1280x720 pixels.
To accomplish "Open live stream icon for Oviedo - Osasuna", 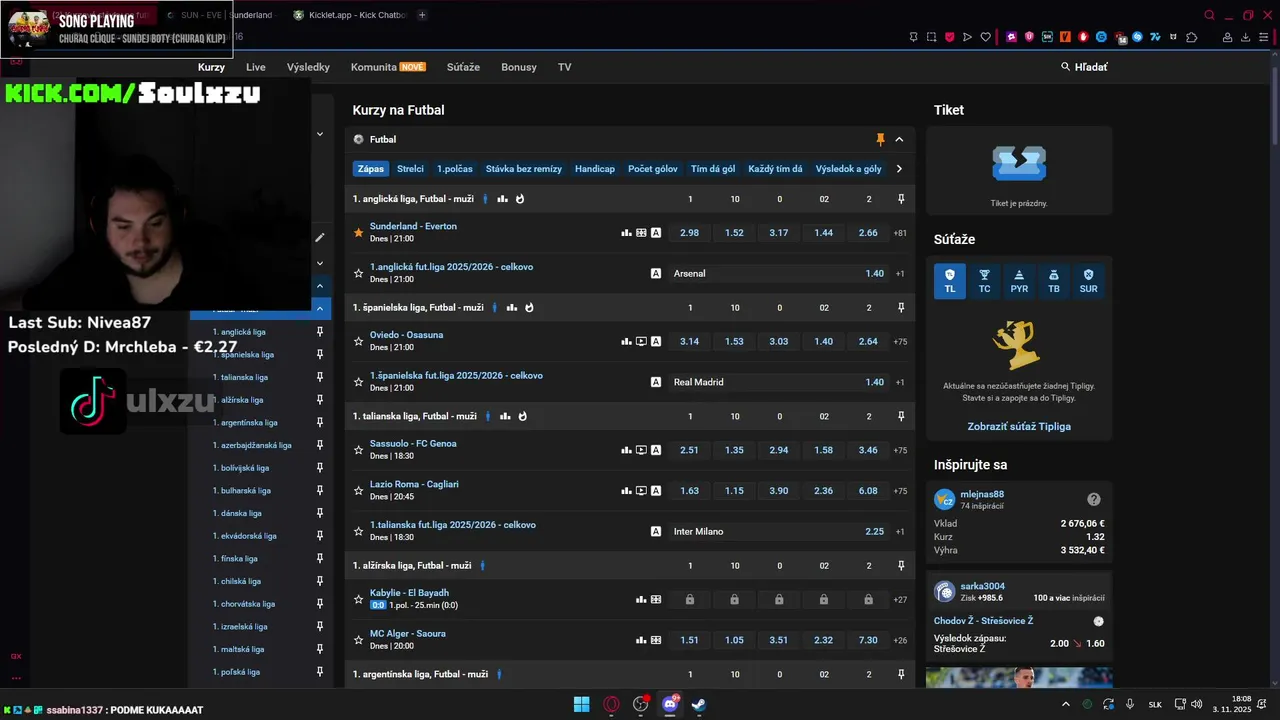I will 641,341.
